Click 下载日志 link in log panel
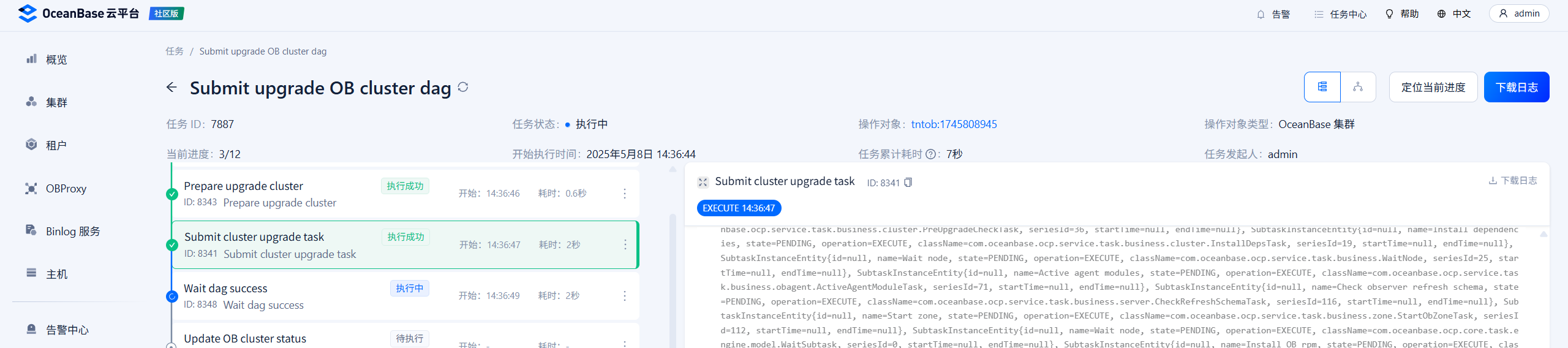1568x348 pixels. [x=1513, y=181]
